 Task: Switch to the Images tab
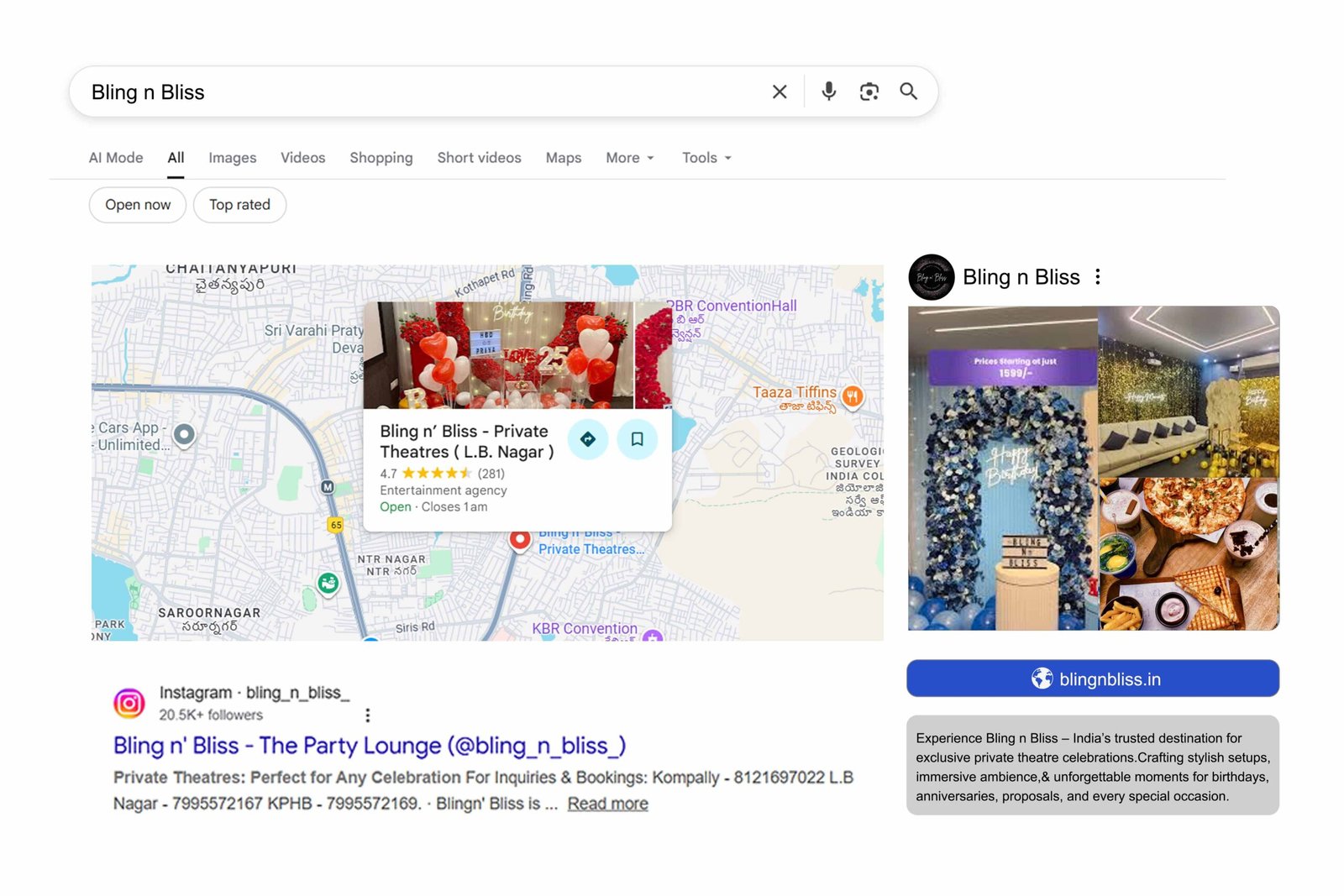pos(232,158)
